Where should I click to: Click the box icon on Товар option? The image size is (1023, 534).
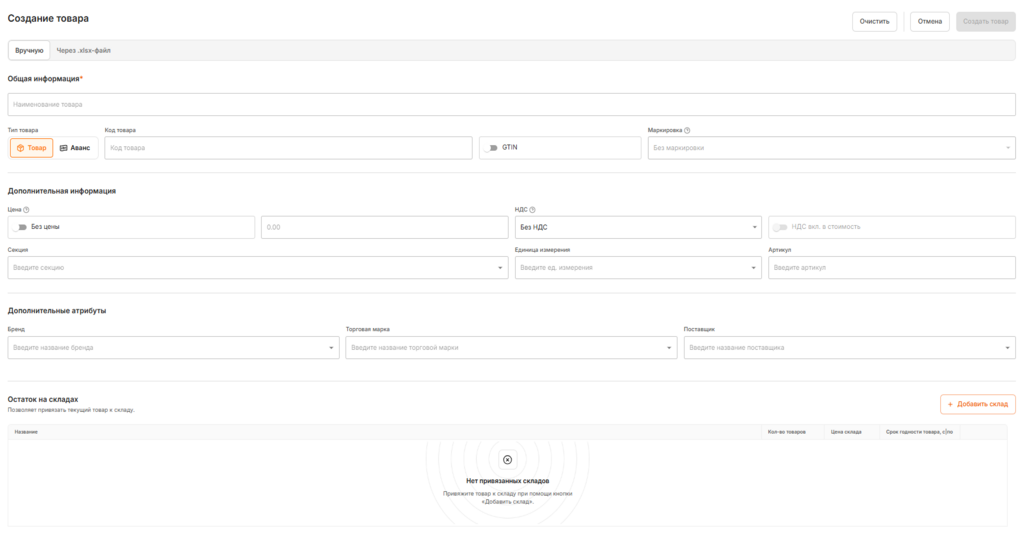pos(20,148)
